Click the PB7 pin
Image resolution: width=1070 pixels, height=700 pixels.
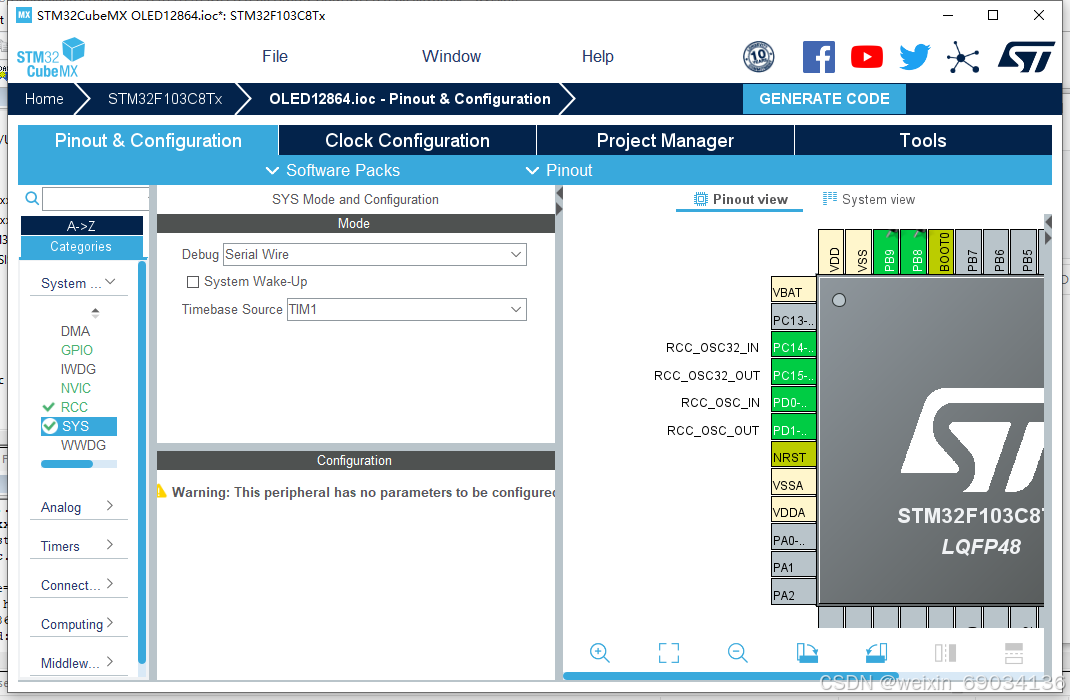click(x=968, y=252)
